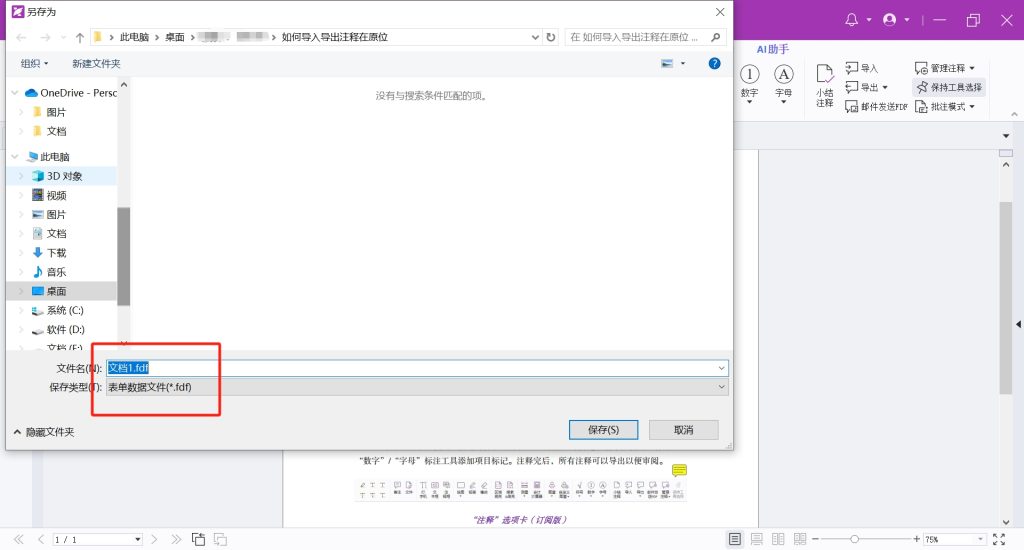1024x550 pixels.
Task: Click the zoom slider handle
Action: (x=854, y=539)
